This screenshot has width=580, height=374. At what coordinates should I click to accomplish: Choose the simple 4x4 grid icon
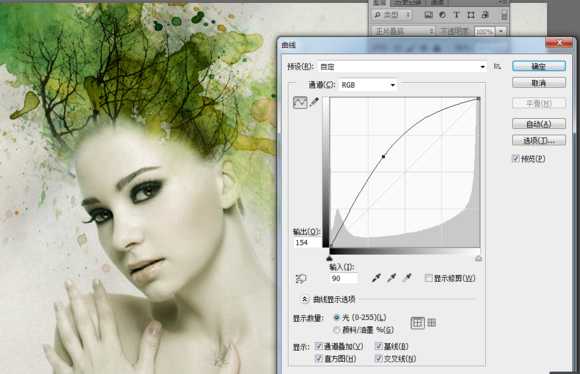tap(418, 323)
